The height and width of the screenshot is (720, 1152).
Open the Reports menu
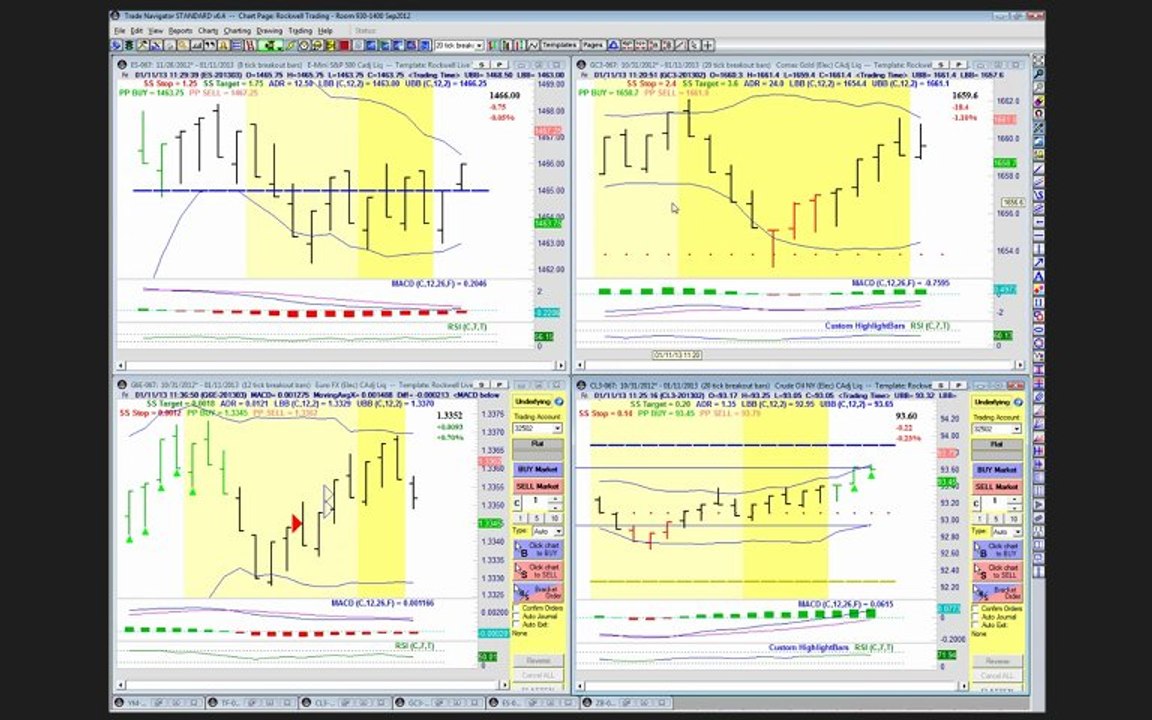point(180,31)
